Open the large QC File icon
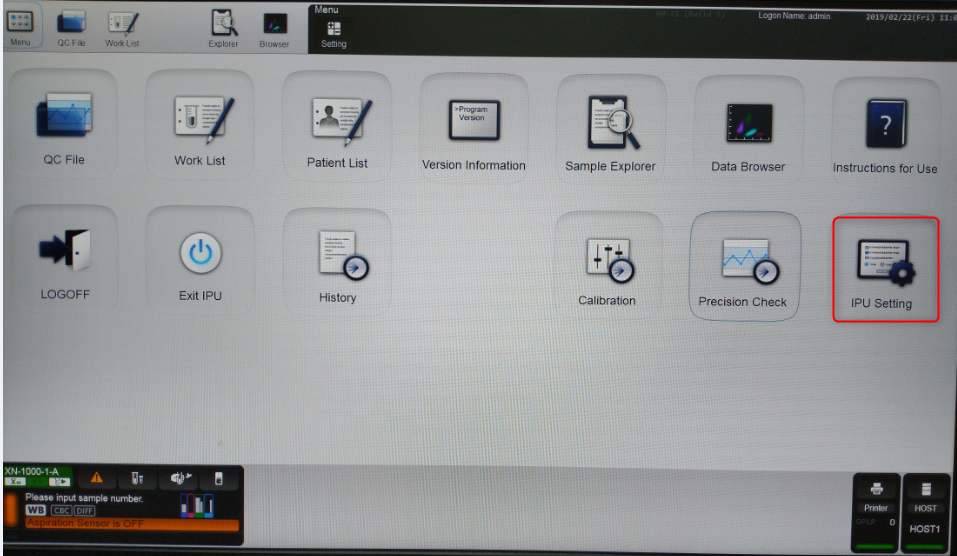Screen dimensions: 957x556 pyautogui.click(x=63, y=118)
